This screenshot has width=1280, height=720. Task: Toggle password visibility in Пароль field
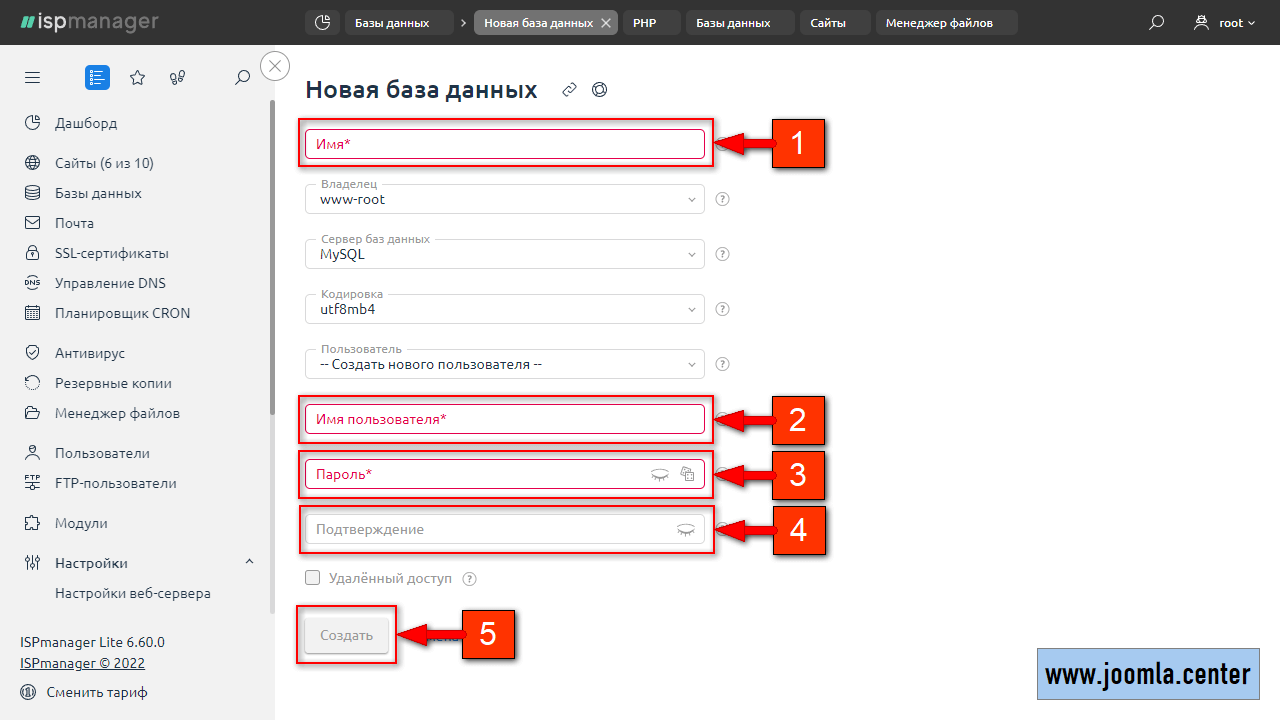[659, 475]
